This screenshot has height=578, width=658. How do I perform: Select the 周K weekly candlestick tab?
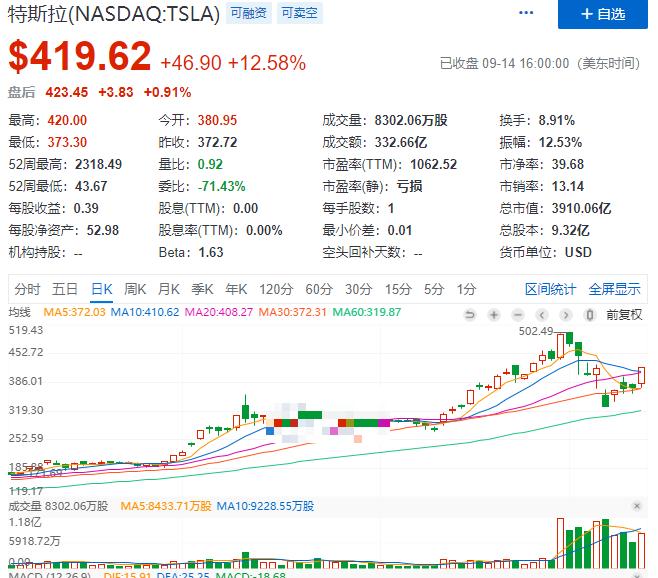(x=135, y=289)
